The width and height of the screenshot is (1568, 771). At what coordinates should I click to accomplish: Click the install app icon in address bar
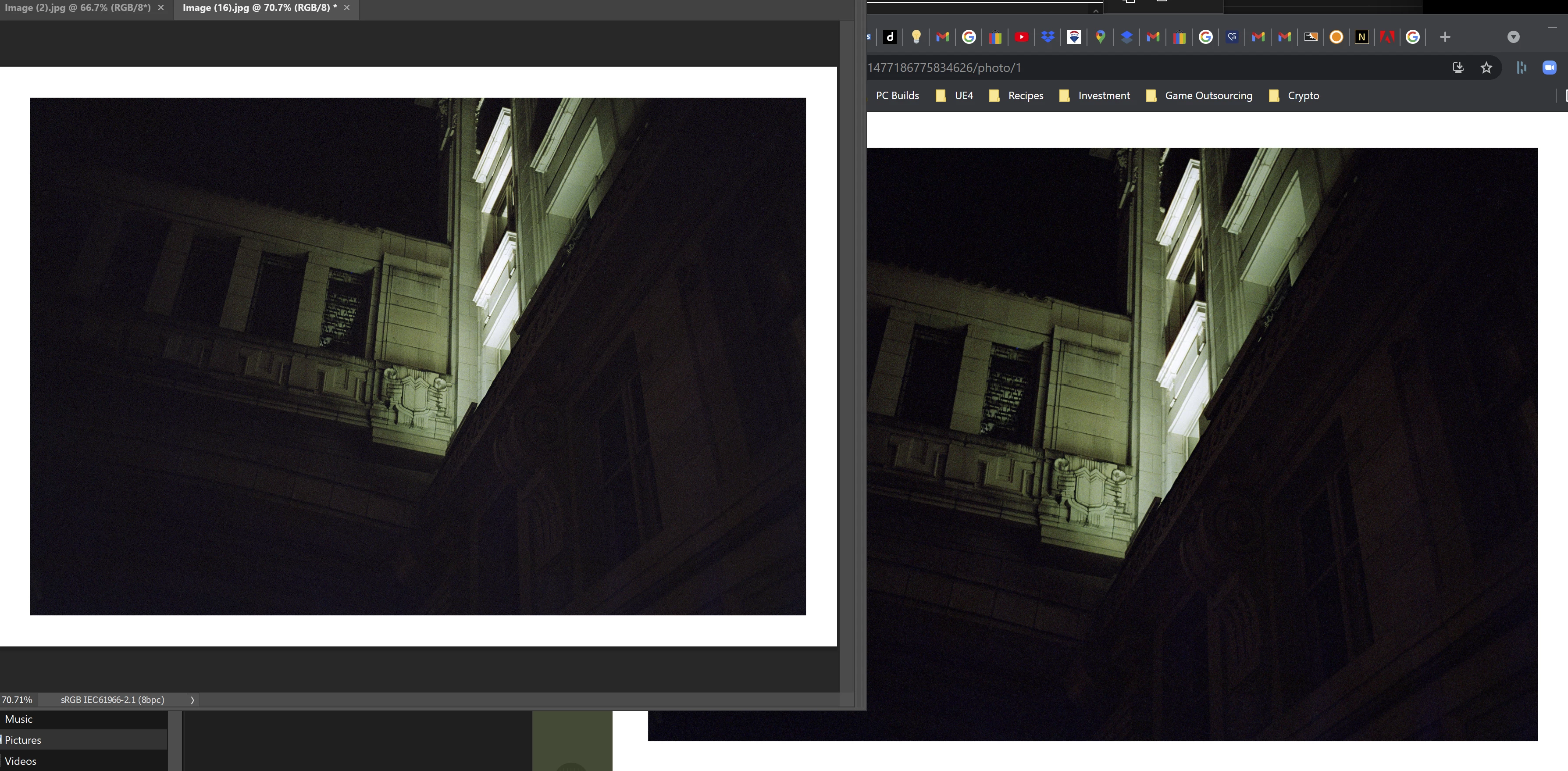1458,68
